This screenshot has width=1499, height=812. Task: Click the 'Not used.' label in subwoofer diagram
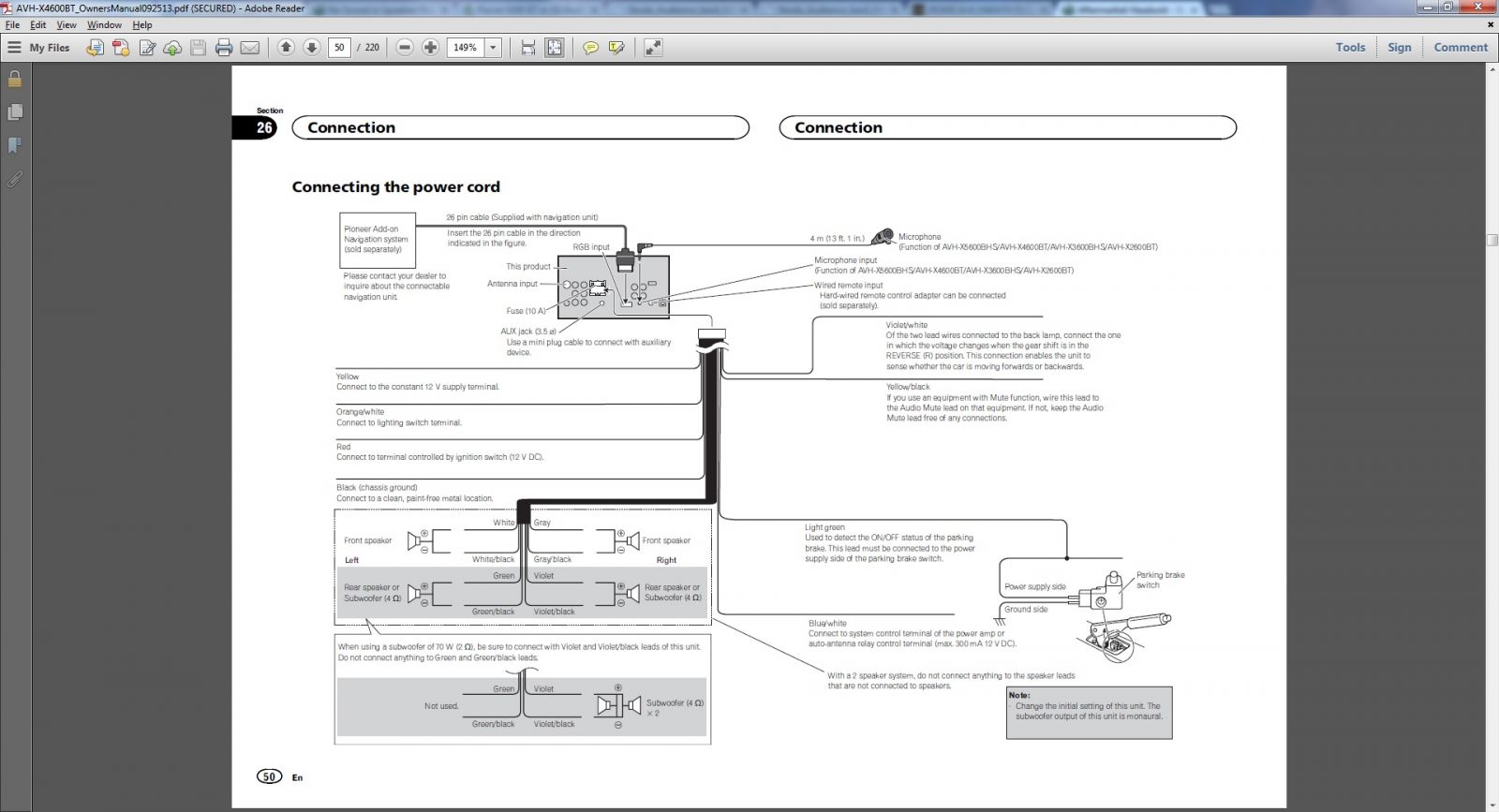tap(441, 706)
